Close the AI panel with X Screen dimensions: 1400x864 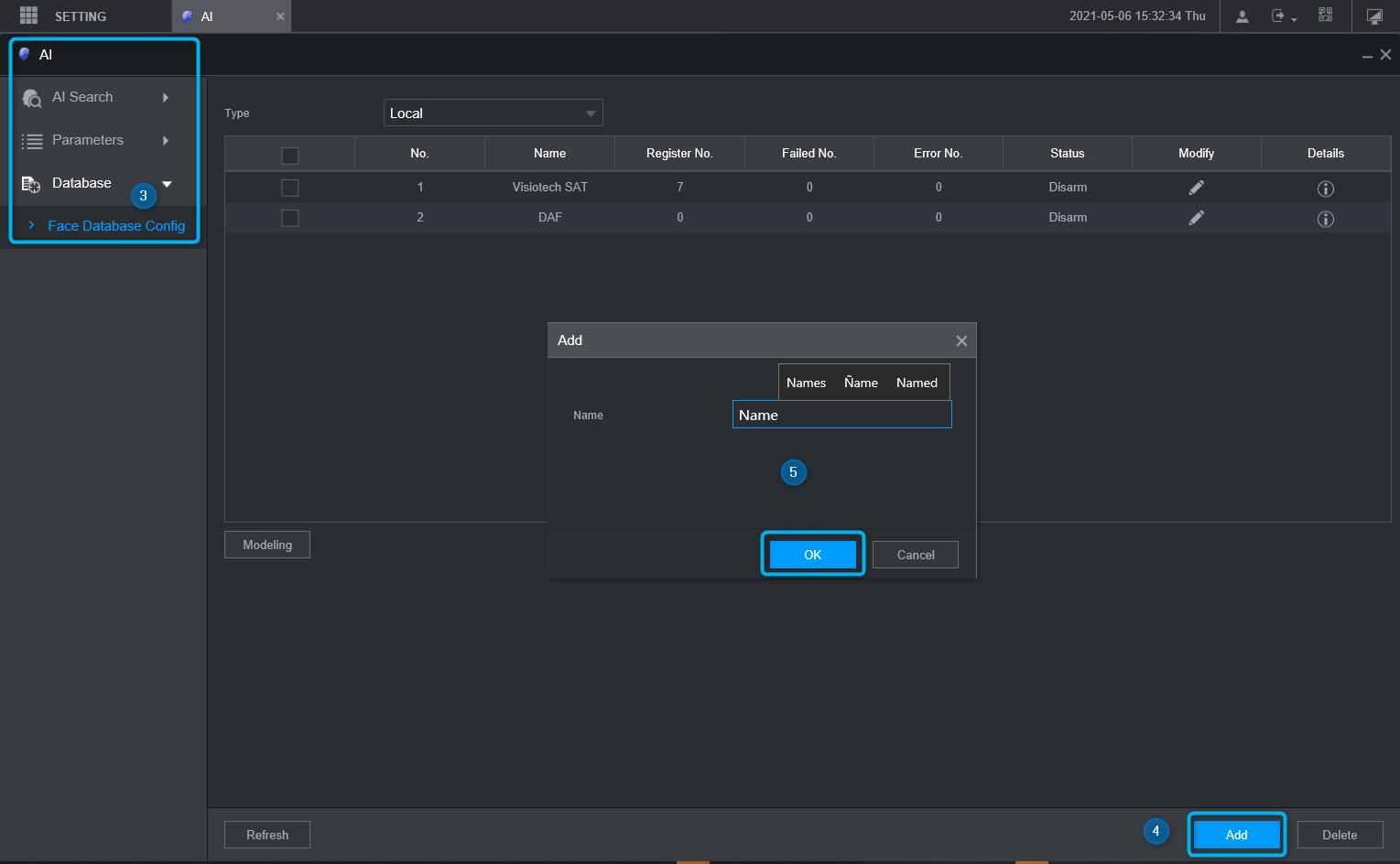(1386, 55)
